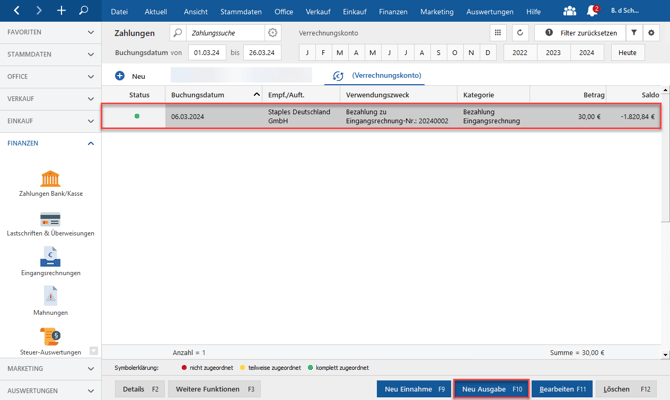Open the Auswertungen menu in menu bar
This screenshot has height=400, width=670.
(489, 12)
